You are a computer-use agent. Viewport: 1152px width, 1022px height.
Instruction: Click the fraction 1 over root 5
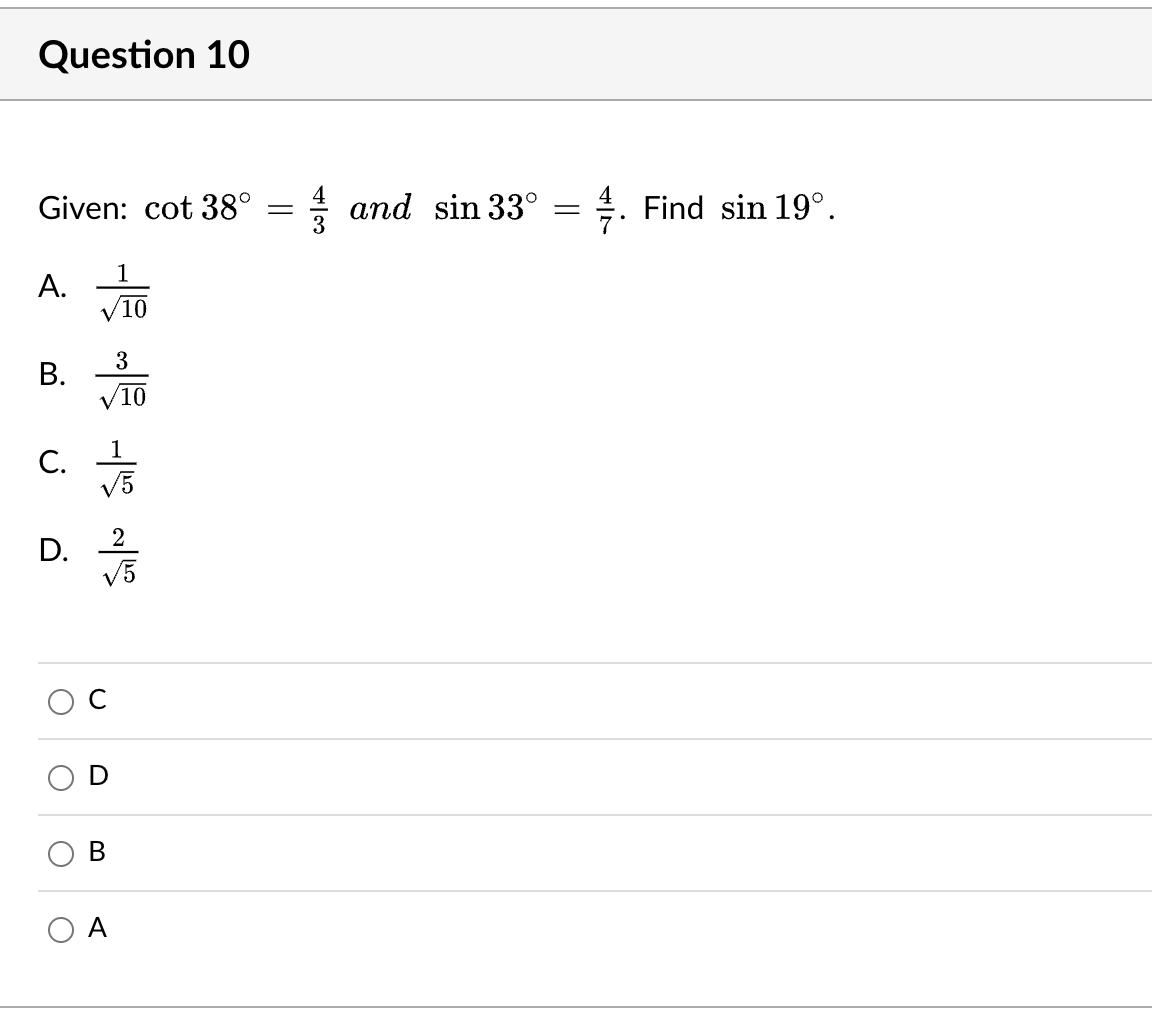pos(120,467)
